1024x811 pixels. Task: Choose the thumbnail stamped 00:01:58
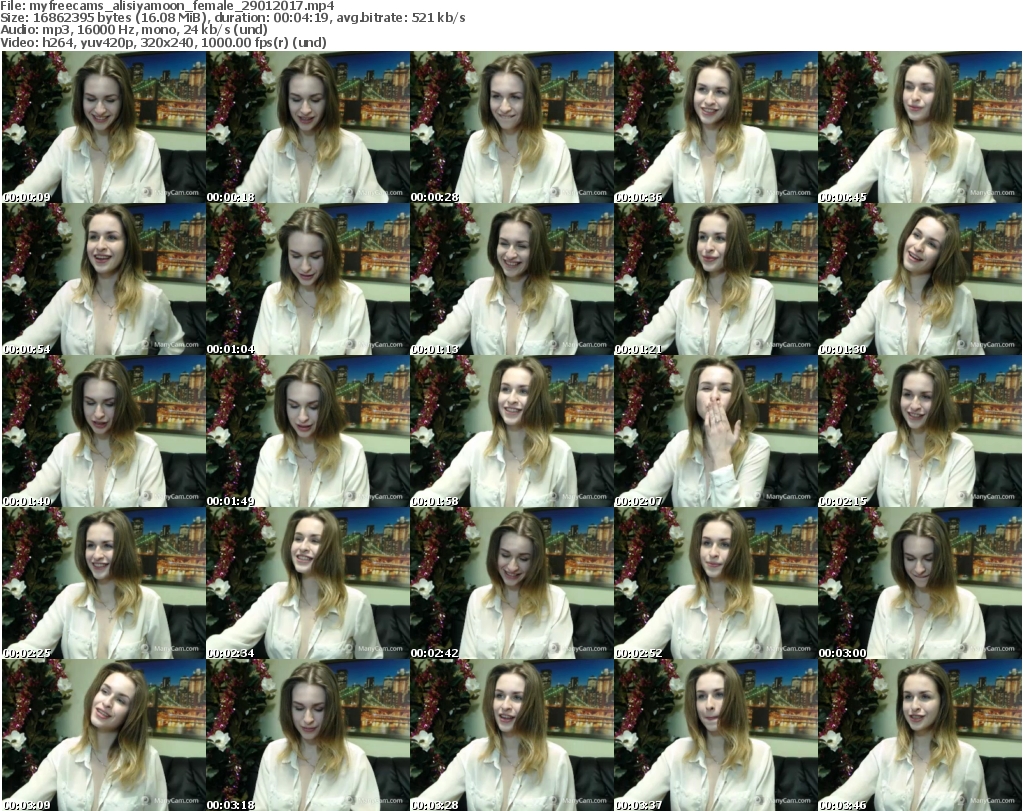point(511,432)
